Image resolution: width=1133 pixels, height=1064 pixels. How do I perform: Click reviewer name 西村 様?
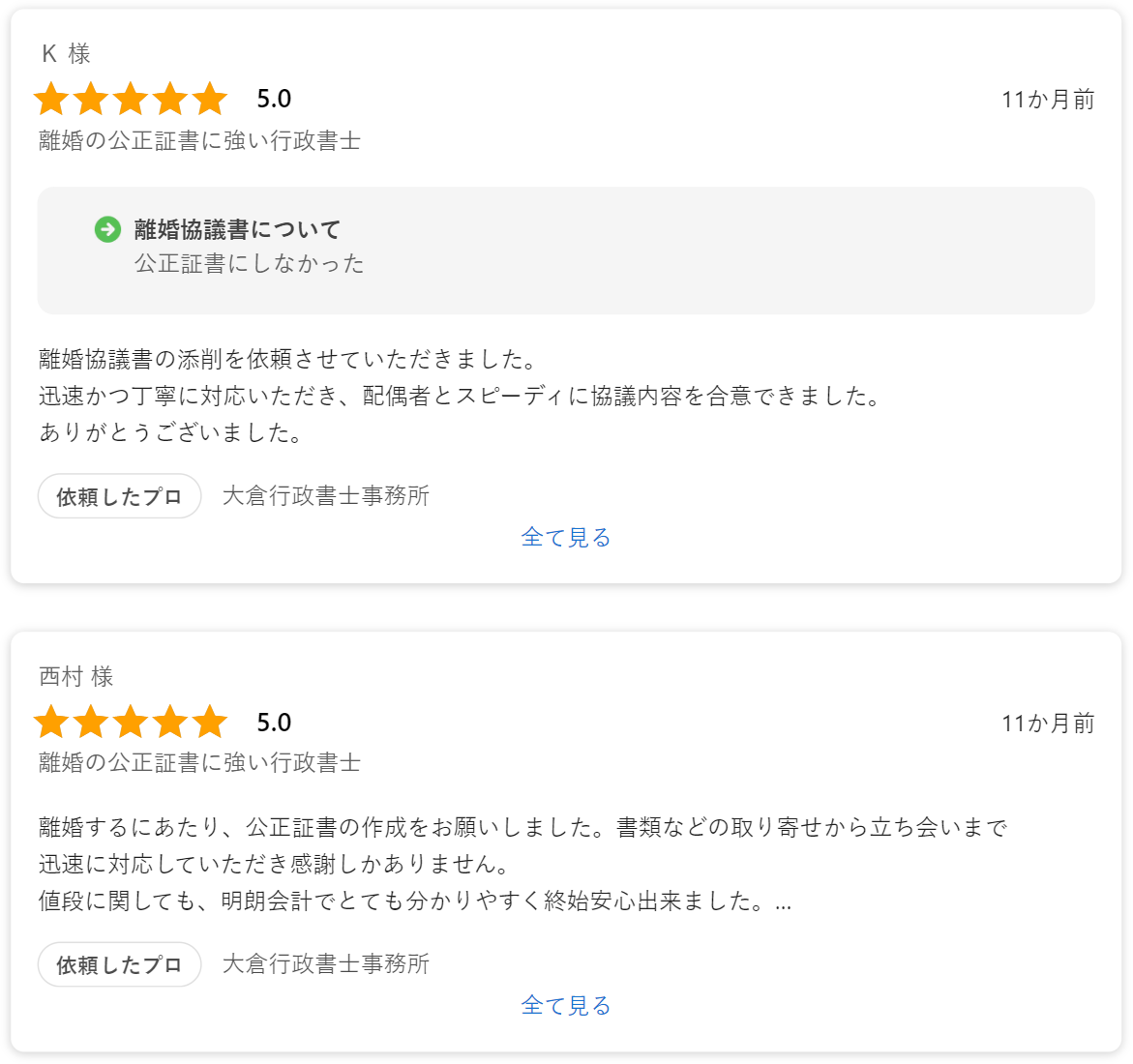click(x=75, y=677)
